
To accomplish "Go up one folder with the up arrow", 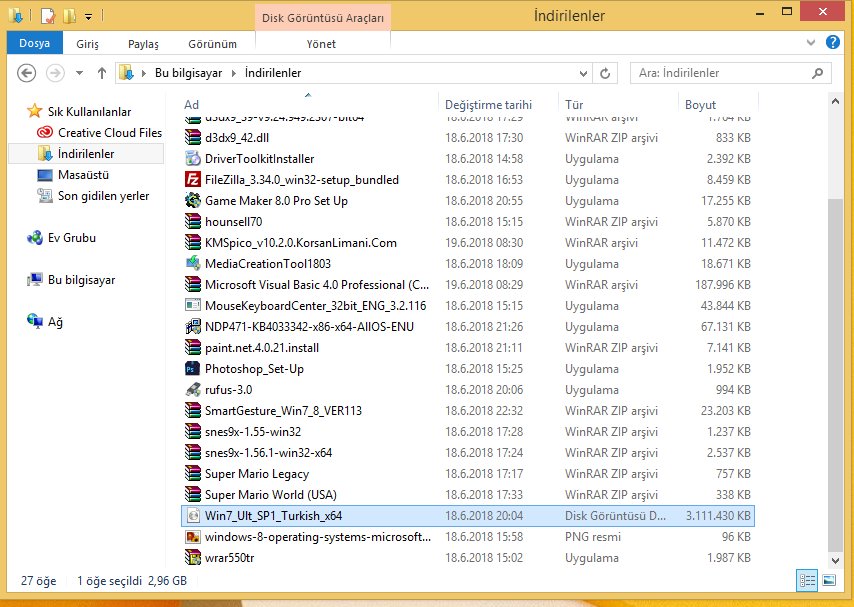I will tap(102, 73).
